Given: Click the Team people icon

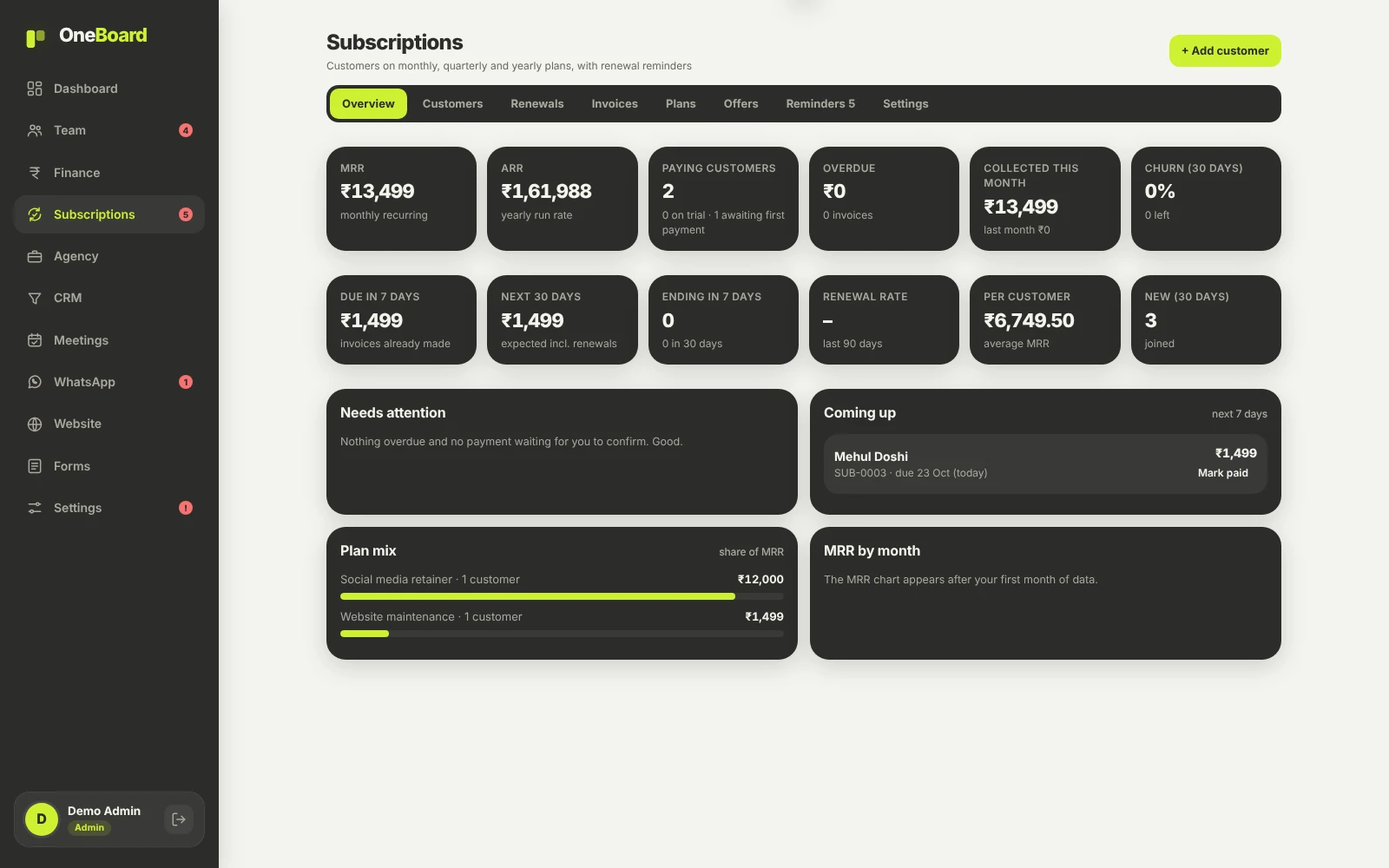Looking at the screenshot, I should [35, 130].
